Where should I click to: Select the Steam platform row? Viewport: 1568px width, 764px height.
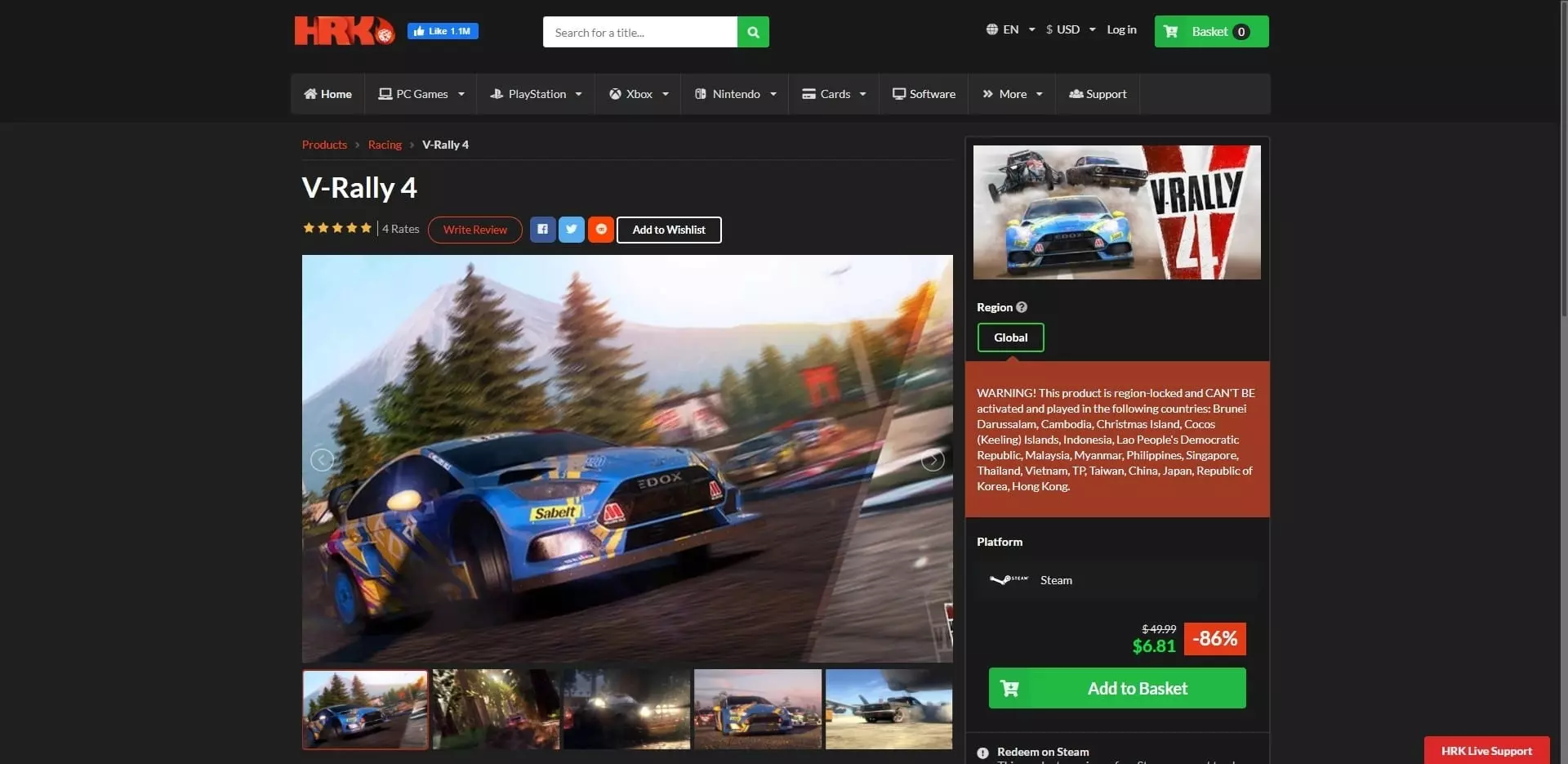tap(1117, 580)
